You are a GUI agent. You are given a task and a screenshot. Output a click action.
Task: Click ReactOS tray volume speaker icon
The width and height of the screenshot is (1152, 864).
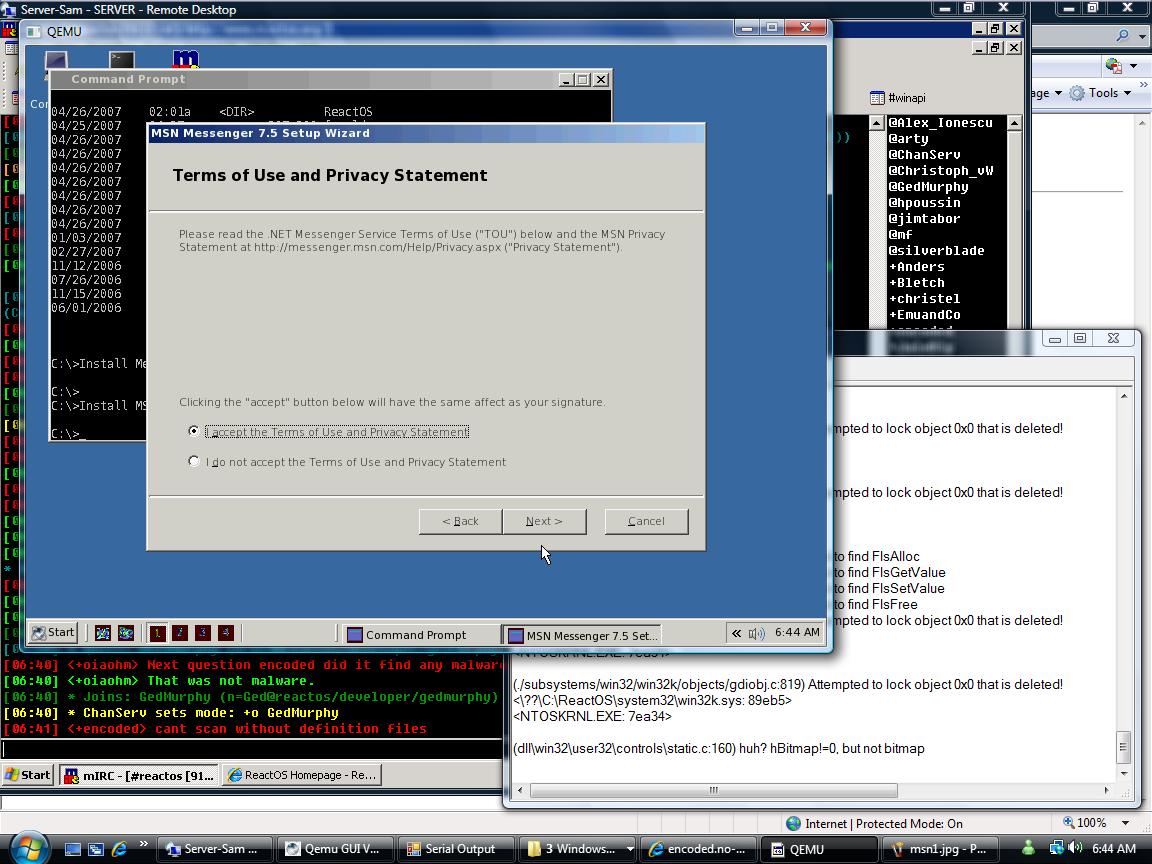pos(756,633)
